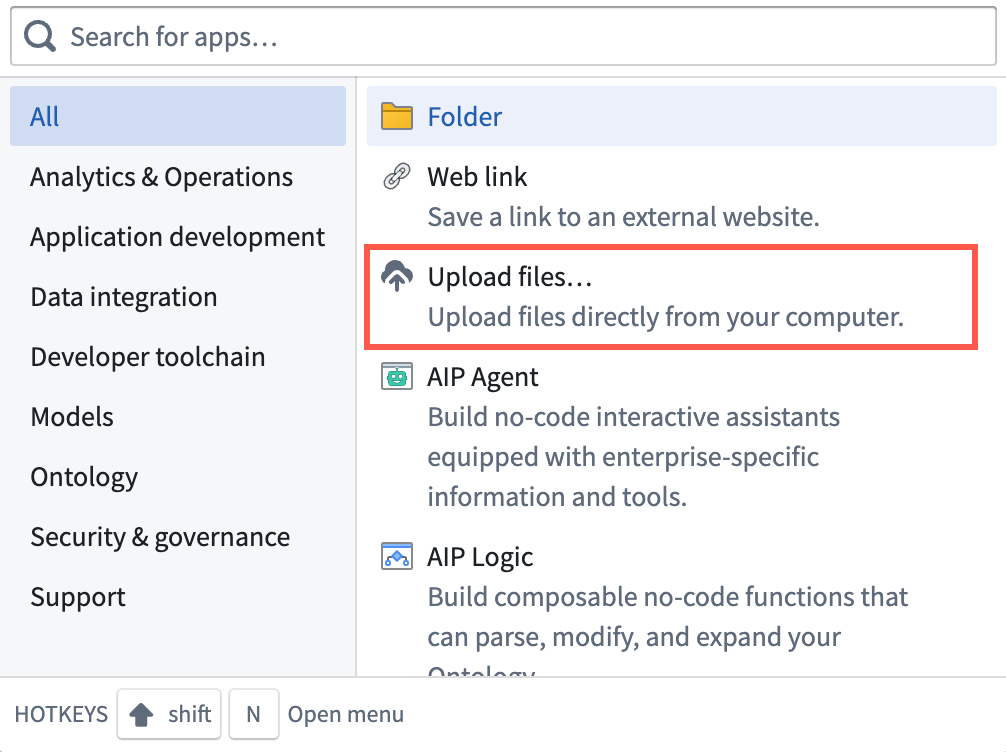The image size is (1006, 752).
Task: Click the Upload files cloud icon
Action: click(396, 276)
